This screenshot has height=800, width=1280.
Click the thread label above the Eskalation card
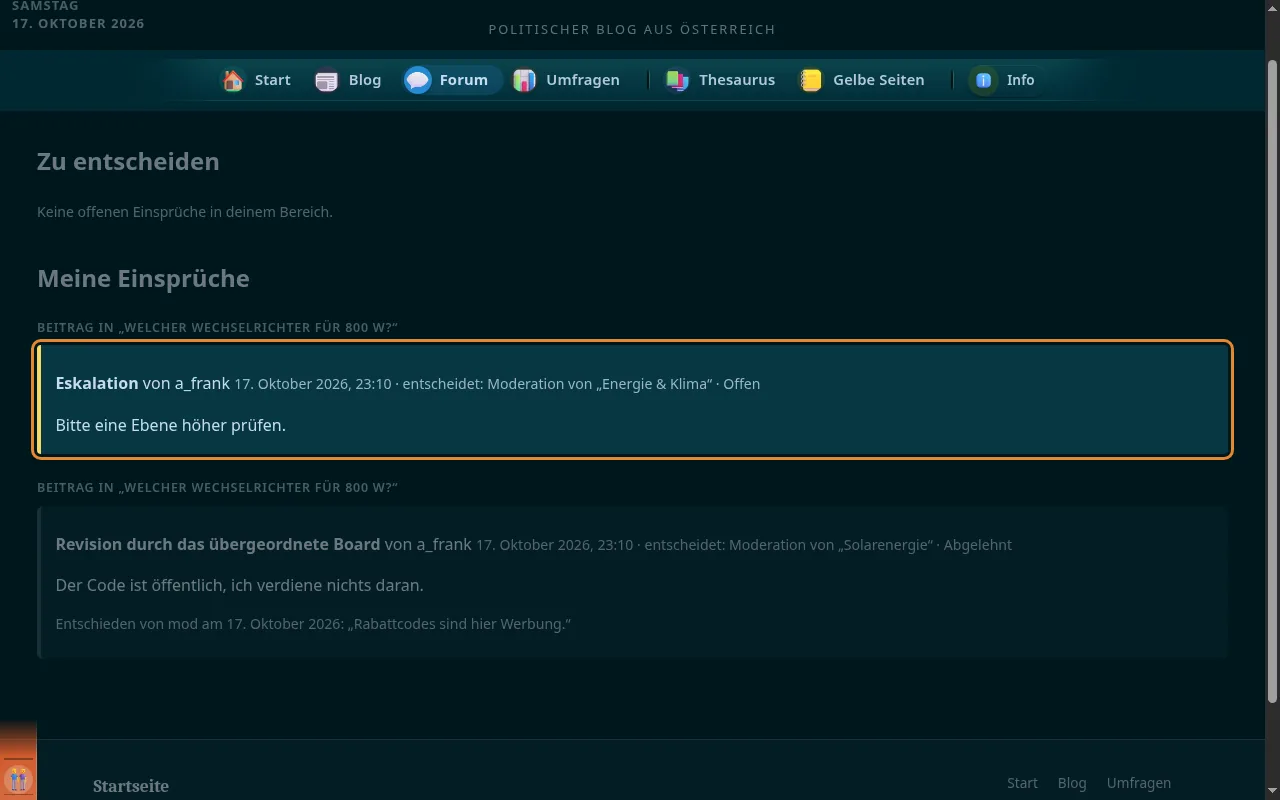point(218,328)
